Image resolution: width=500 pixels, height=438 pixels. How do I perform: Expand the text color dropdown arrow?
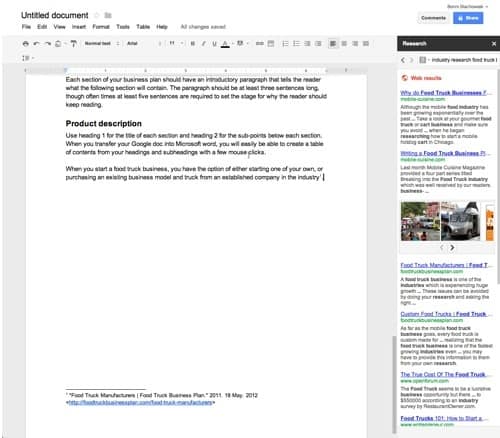[233, 44]
